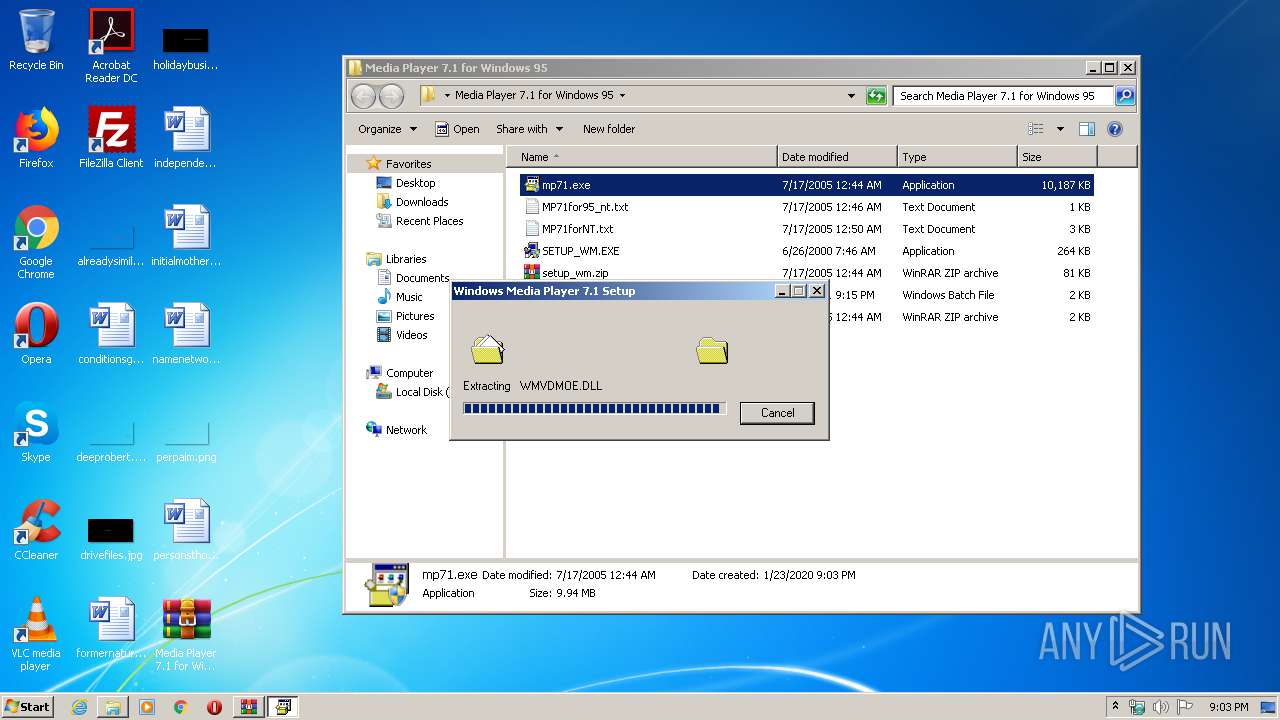The image size is (1280, 720).
Task: Click the Windows Explorer taskbar icon
Action: [x=113, y=707]
